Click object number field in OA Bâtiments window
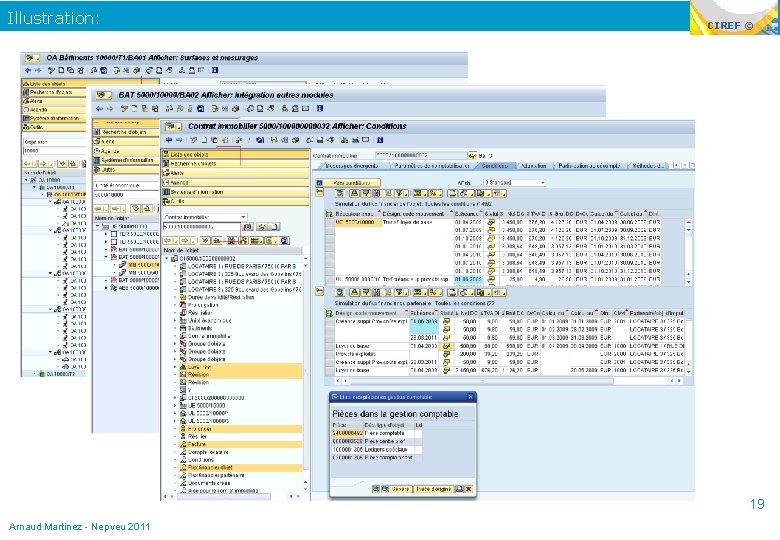Screen dimensions: 780x540 click(x=55, y=151)
